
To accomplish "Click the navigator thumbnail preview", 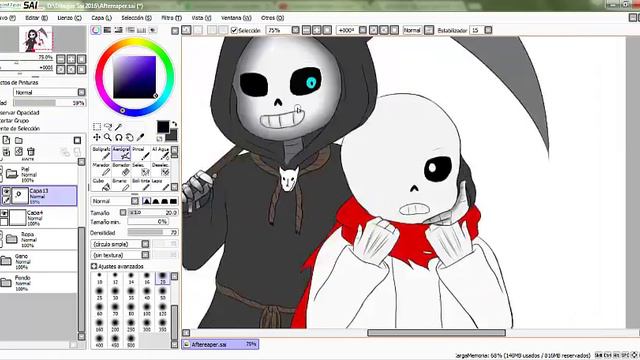I will click(36, 40).
